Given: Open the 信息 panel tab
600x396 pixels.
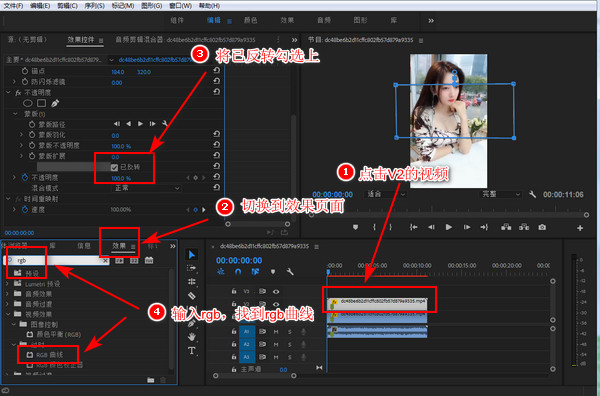Looking at the screenshot, I should coord(84,246).
